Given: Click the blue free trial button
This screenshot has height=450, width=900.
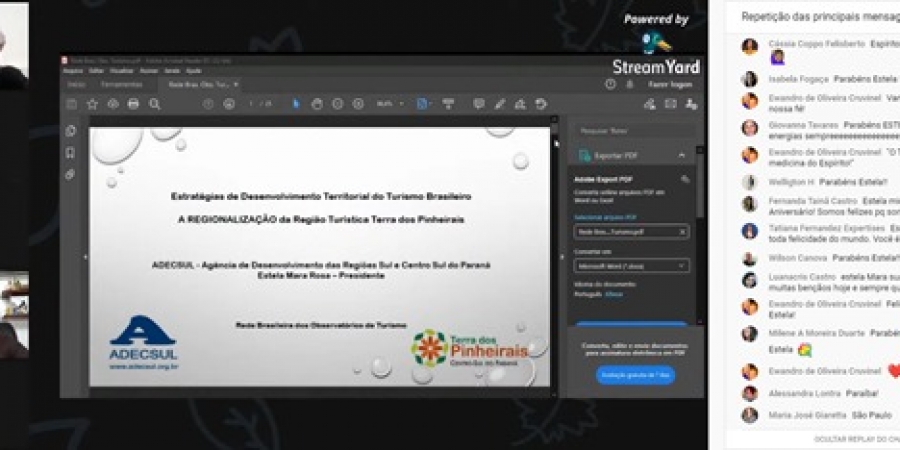Looking at the screenshot, I should coord(635,375).
